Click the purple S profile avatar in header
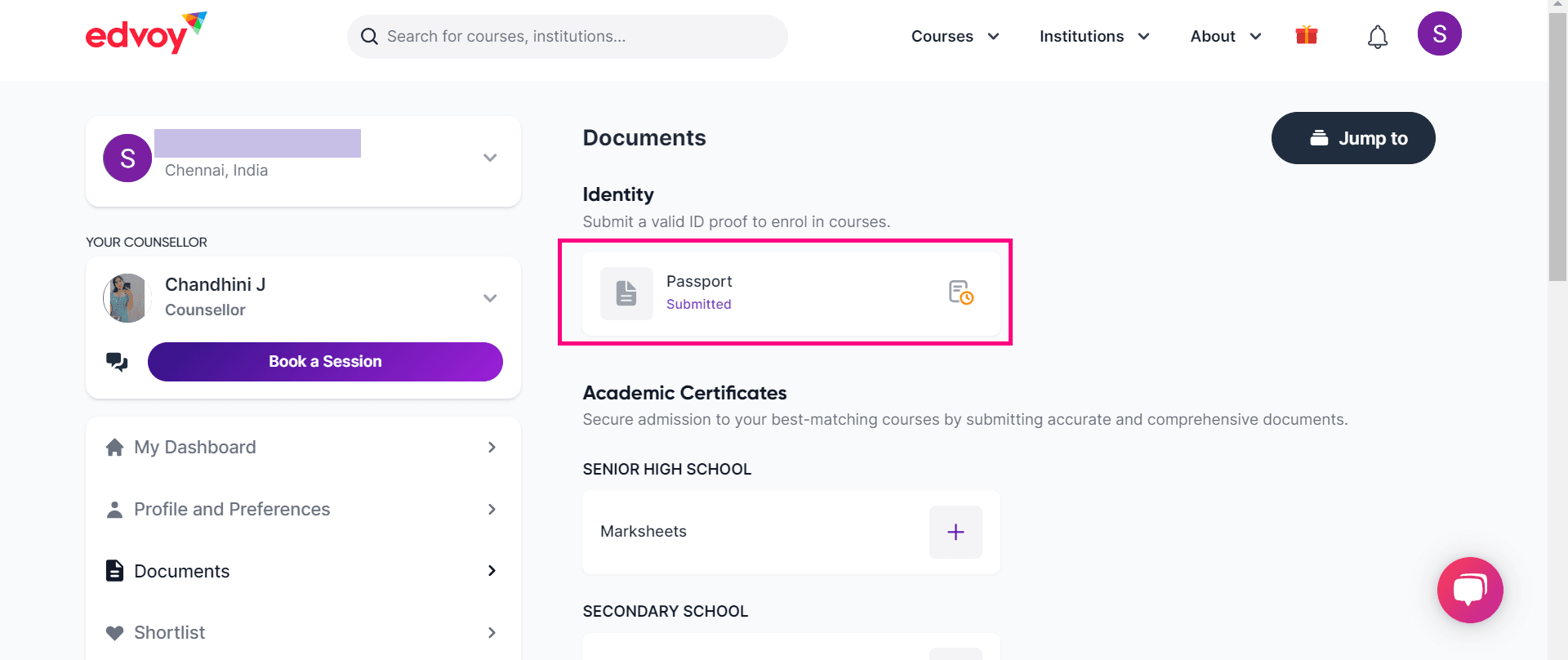 click(x=1440, y=33)
